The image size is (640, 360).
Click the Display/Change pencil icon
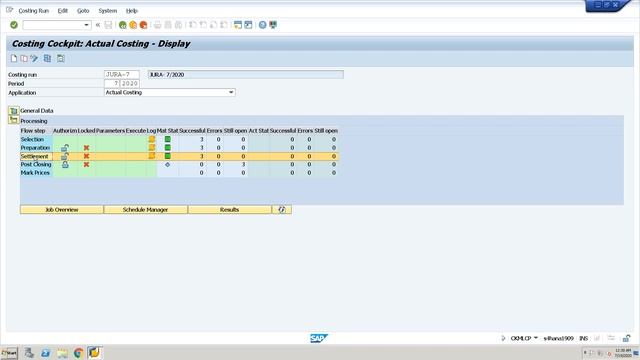34,58
